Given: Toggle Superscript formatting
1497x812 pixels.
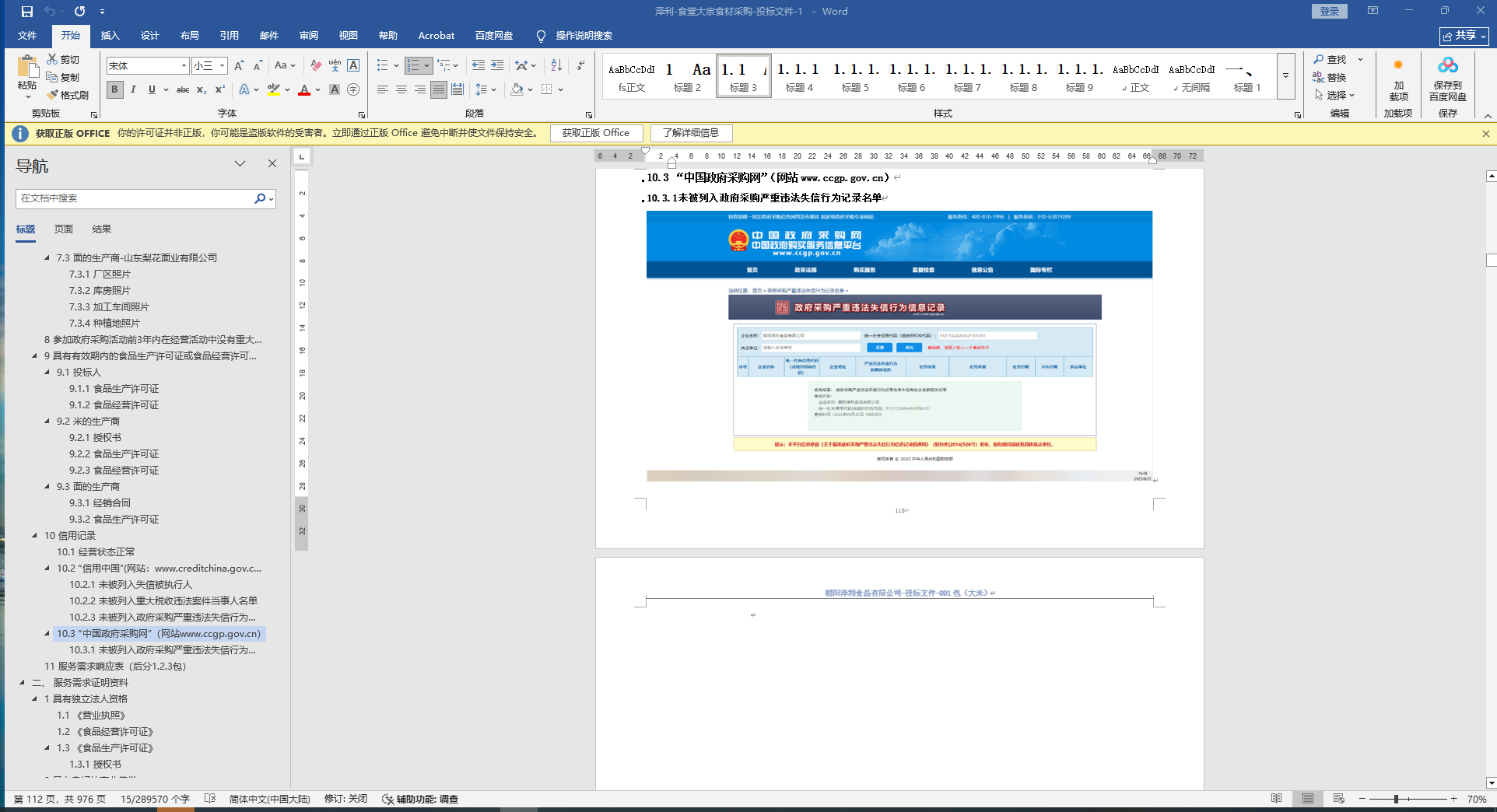Looking at the screenshot, I should (x=220, y=89).
